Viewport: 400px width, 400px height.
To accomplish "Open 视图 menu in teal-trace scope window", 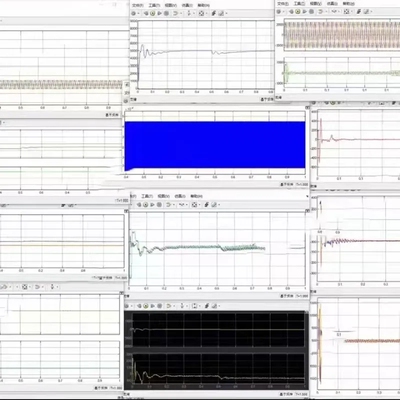I will click(164, 196).
